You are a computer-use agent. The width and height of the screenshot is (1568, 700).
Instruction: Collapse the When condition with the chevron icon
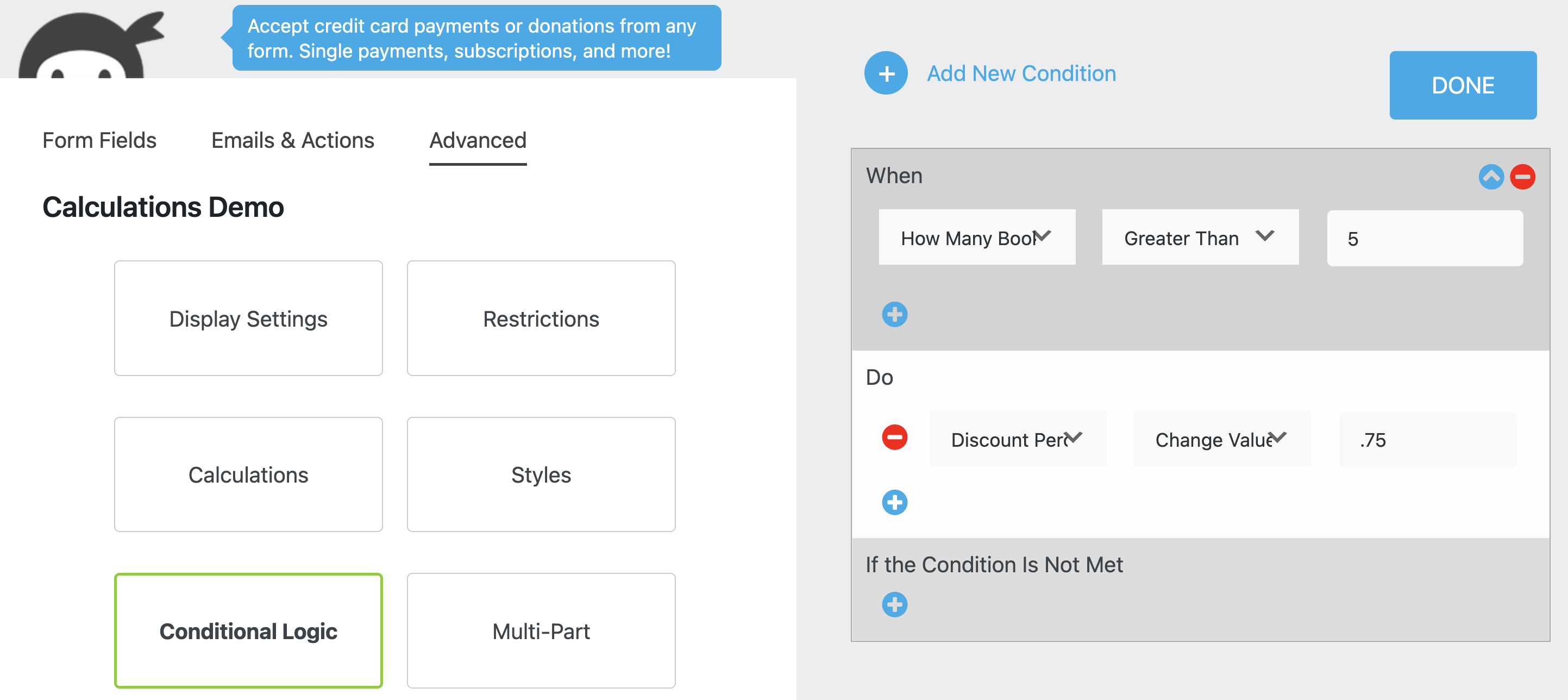[1491, 177]
